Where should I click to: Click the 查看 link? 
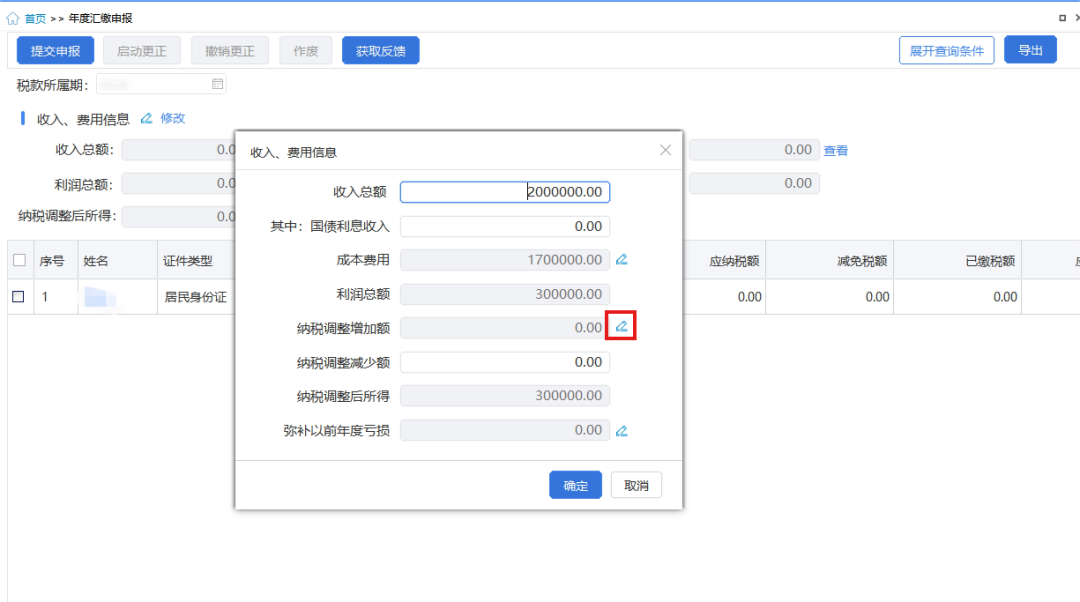[835, 151]
